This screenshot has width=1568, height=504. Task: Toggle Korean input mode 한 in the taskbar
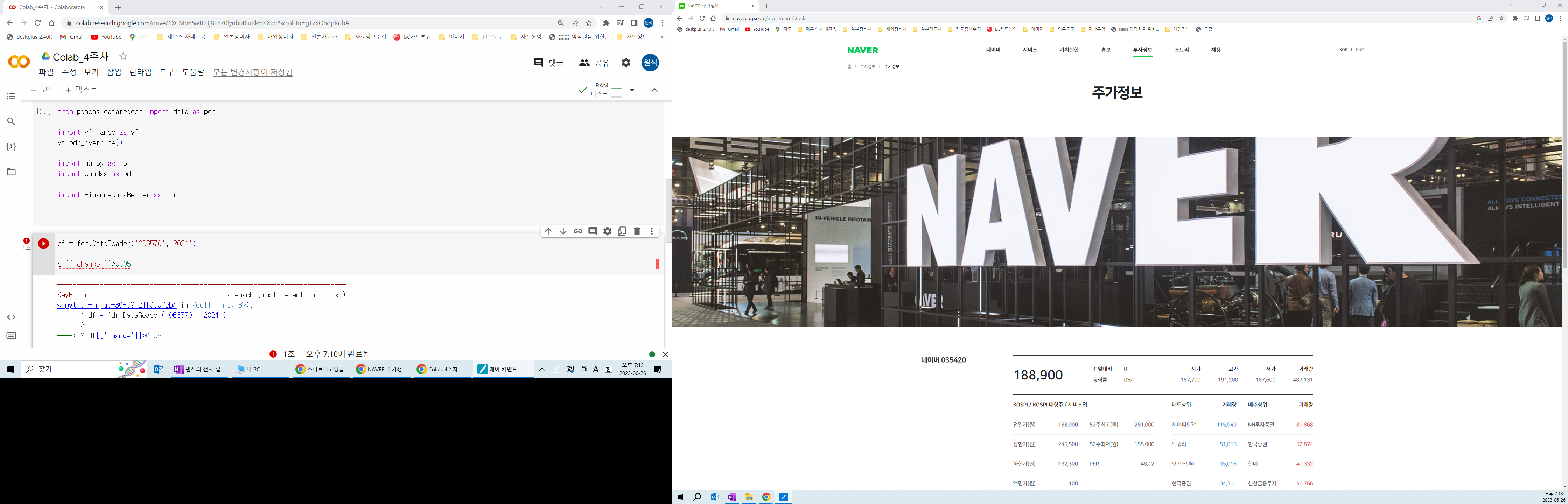coord(609,370)
